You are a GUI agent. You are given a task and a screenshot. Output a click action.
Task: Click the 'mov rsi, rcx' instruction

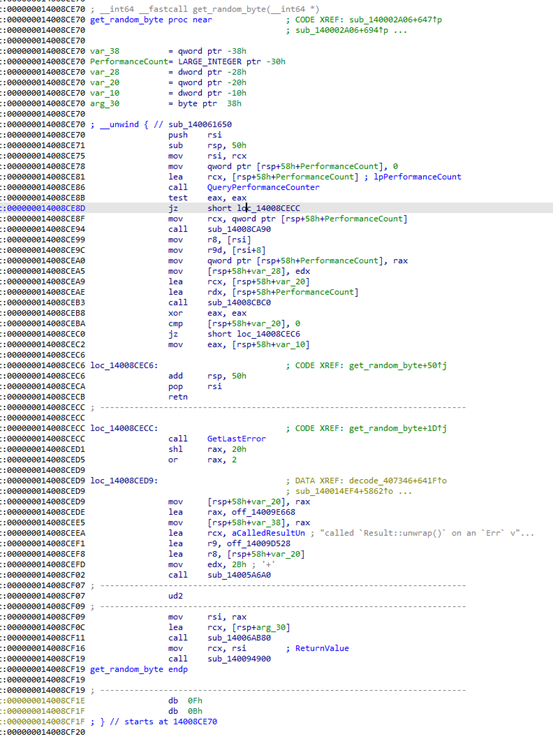tap(207, 156)
